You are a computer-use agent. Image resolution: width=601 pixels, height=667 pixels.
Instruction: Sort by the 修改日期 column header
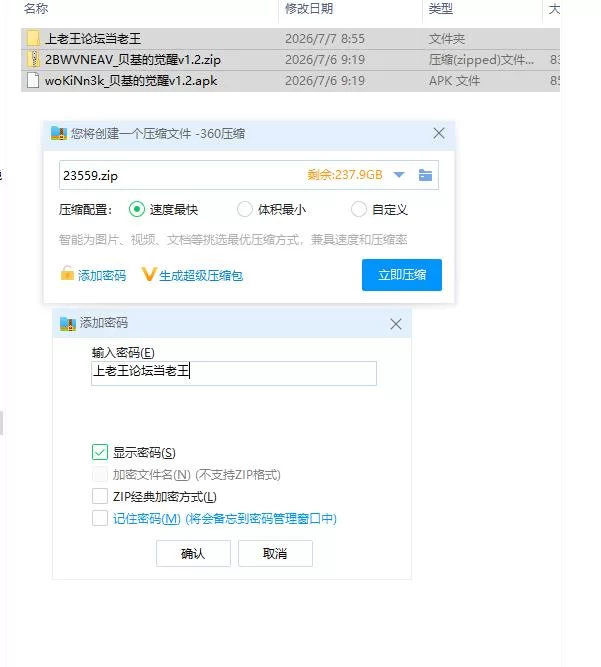[309, 9]
